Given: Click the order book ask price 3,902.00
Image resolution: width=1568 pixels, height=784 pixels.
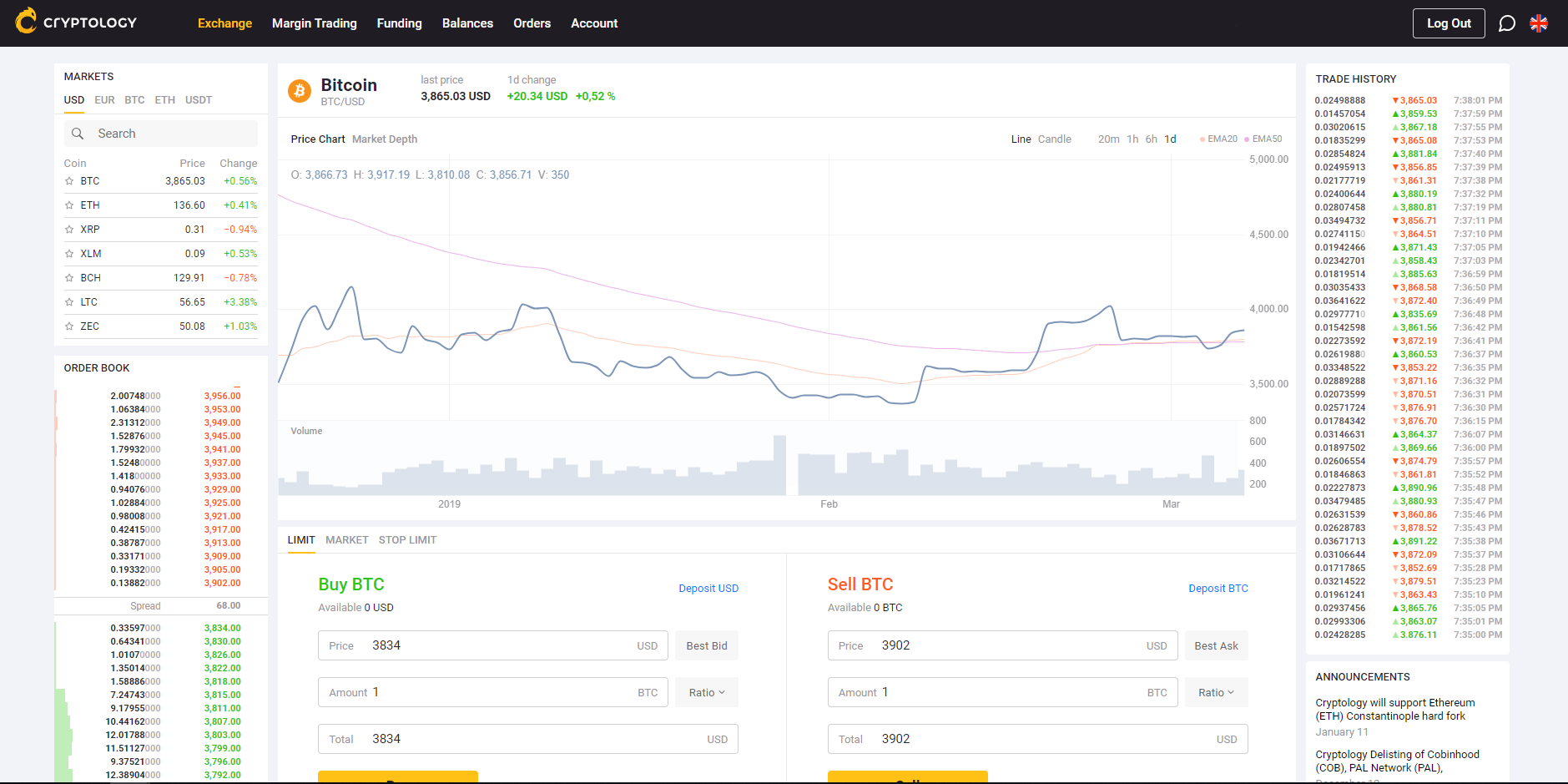Looking at the screenshot, I should click(x=223, y=584).
